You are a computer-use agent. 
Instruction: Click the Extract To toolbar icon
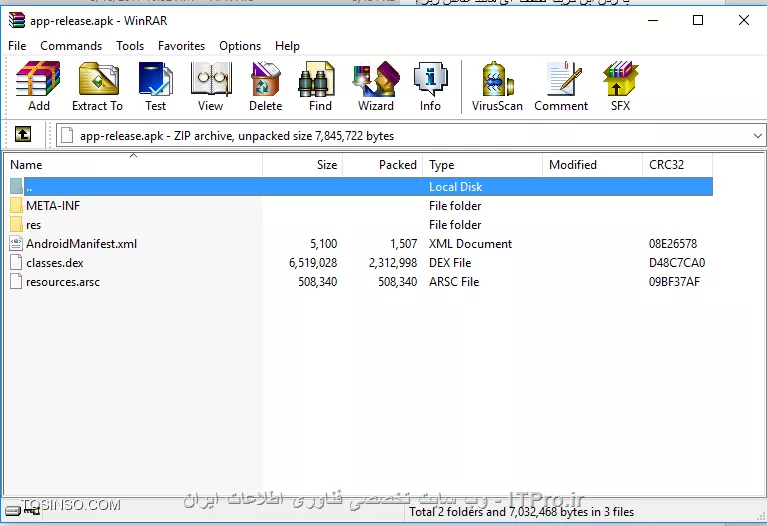[x=97, y=86]
